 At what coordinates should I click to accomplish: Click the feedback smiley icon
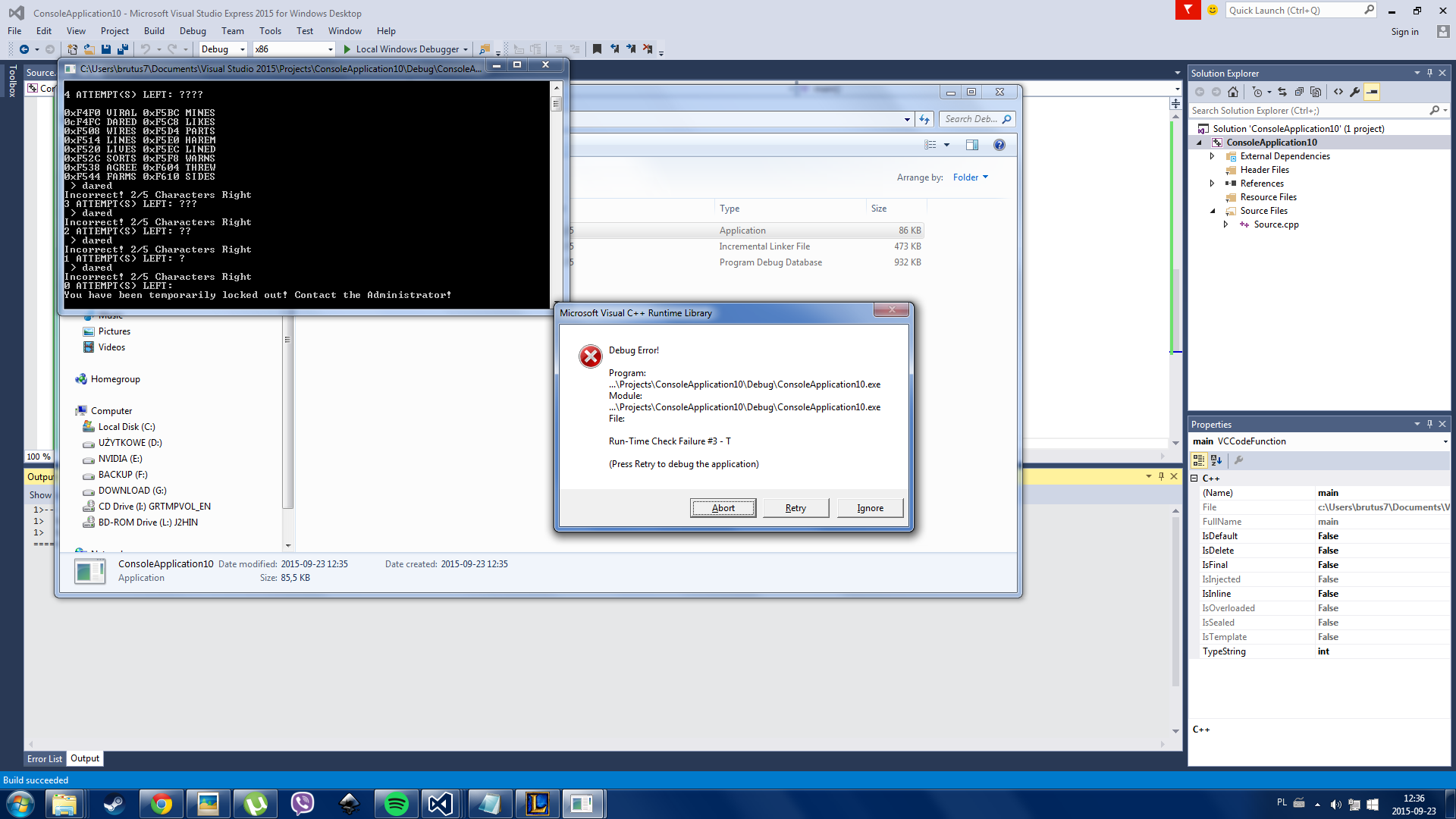tap(1213, 10)
